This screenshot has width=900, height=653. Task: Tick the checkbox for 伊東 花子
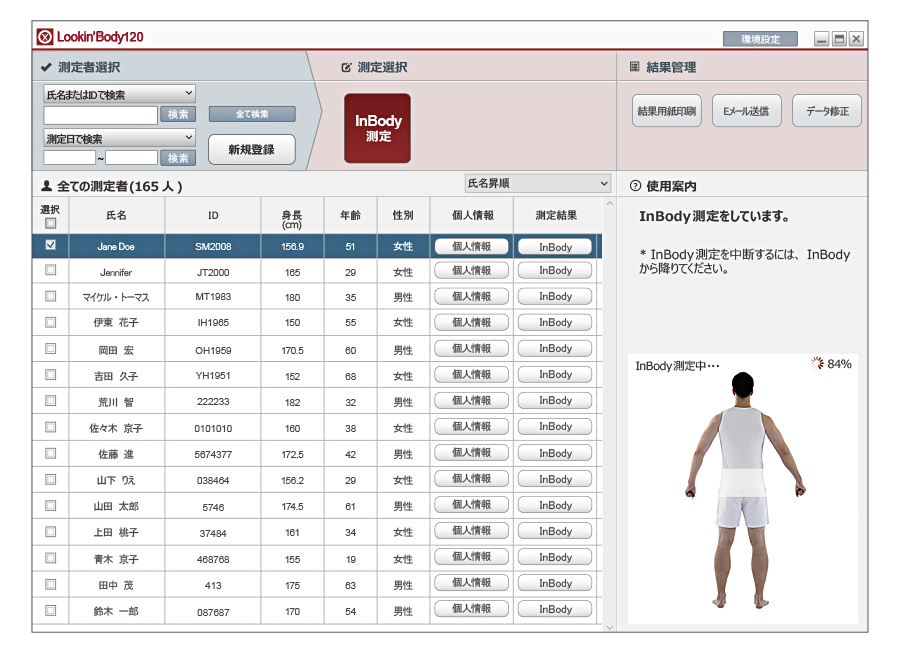[x=51, y=322]
